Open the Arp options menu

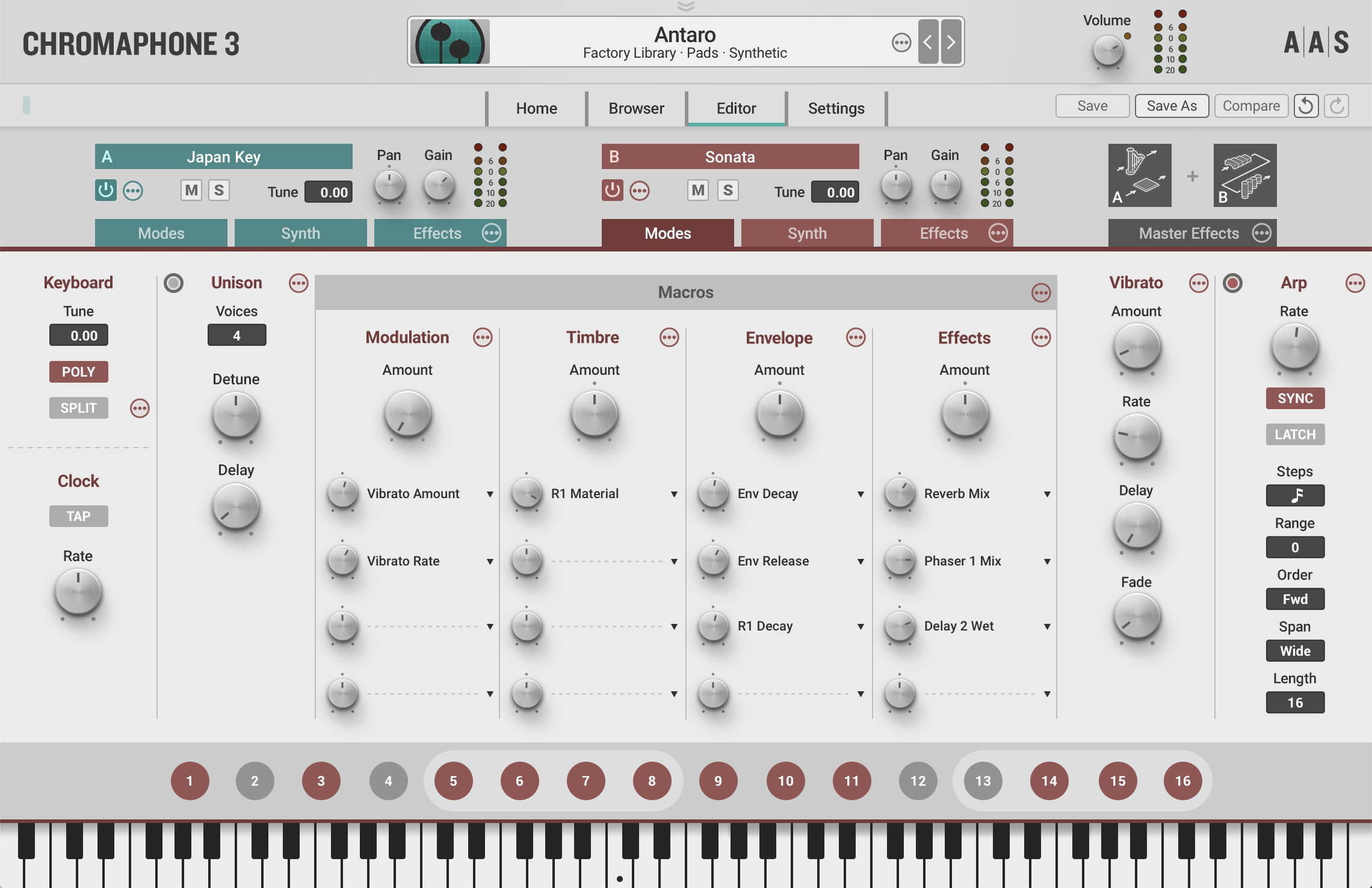1356,283
